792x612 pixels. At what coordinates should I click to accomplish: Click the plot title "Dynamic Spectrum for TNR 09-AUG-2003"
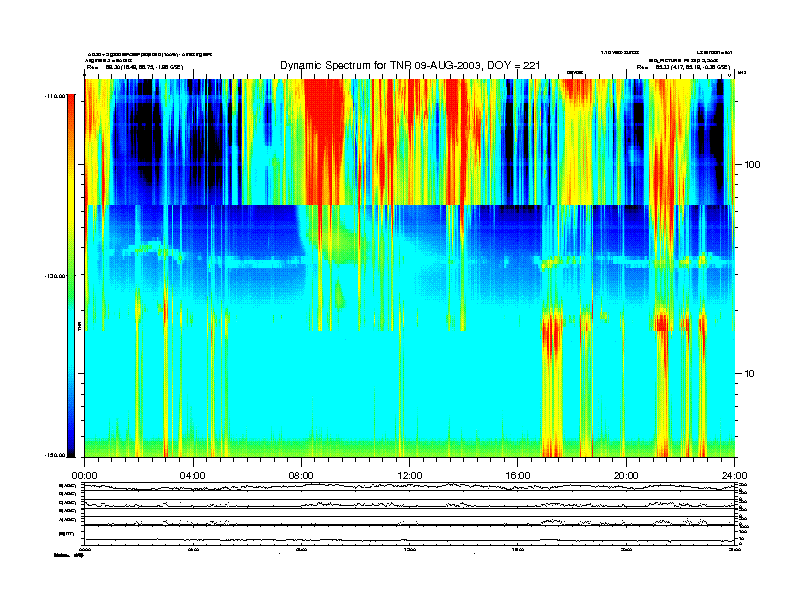(410, 65)
